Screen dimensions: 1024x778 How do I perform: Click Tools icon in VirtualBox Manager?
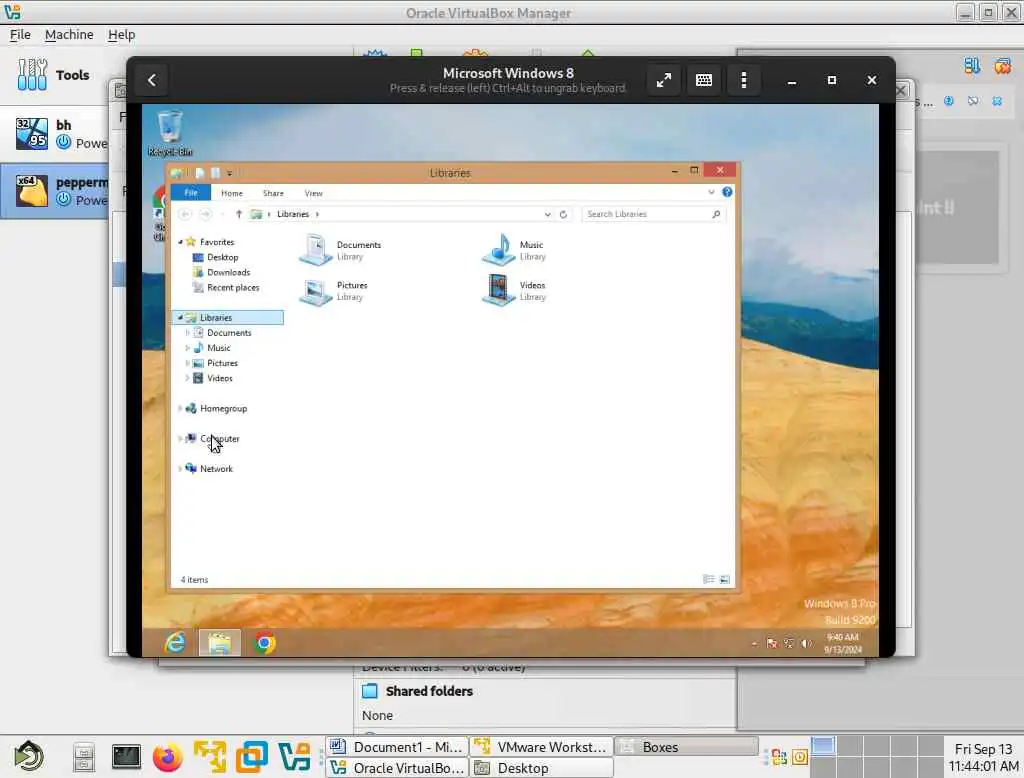point(31,74)
